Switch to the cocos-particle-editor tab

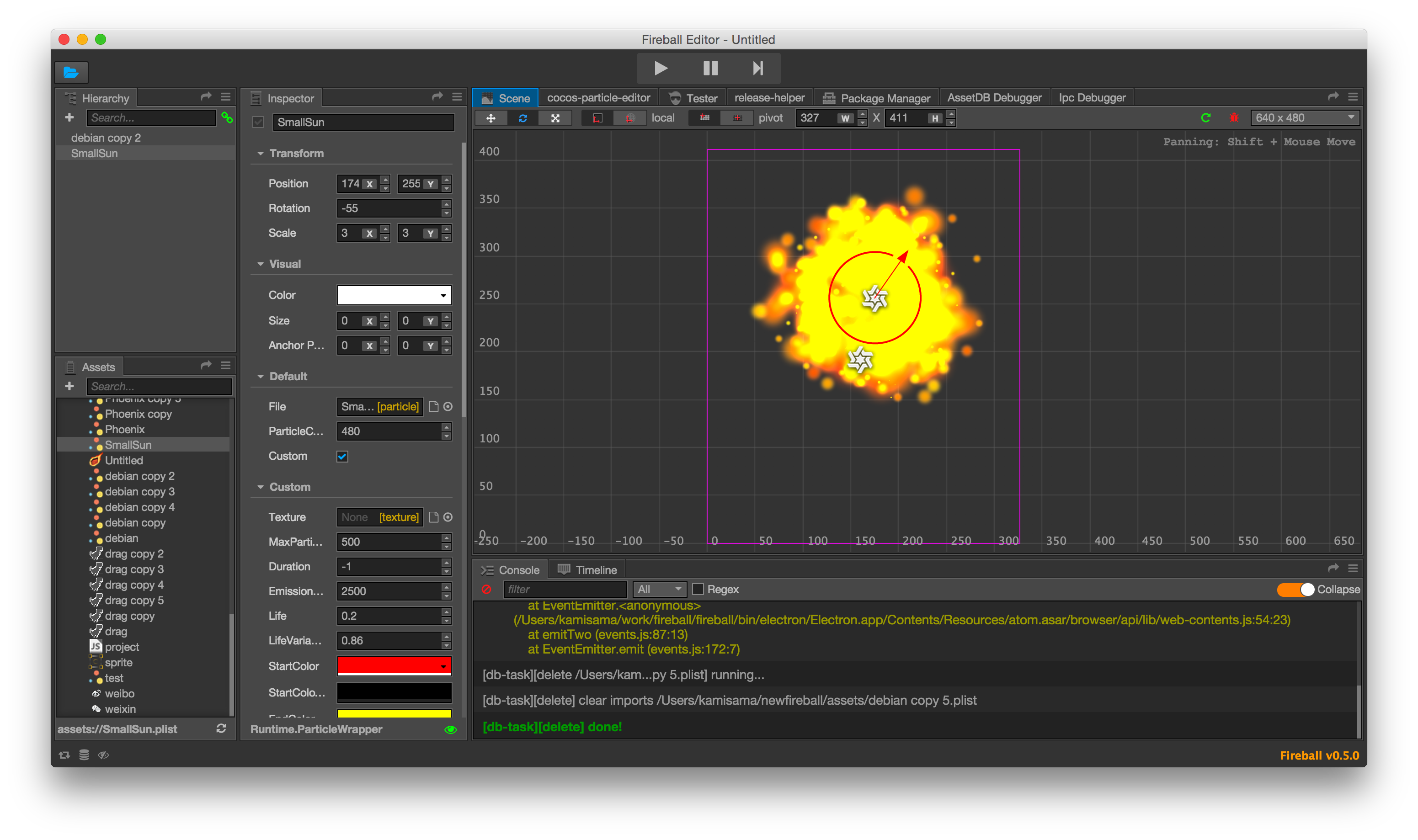[x=598, y=98]
